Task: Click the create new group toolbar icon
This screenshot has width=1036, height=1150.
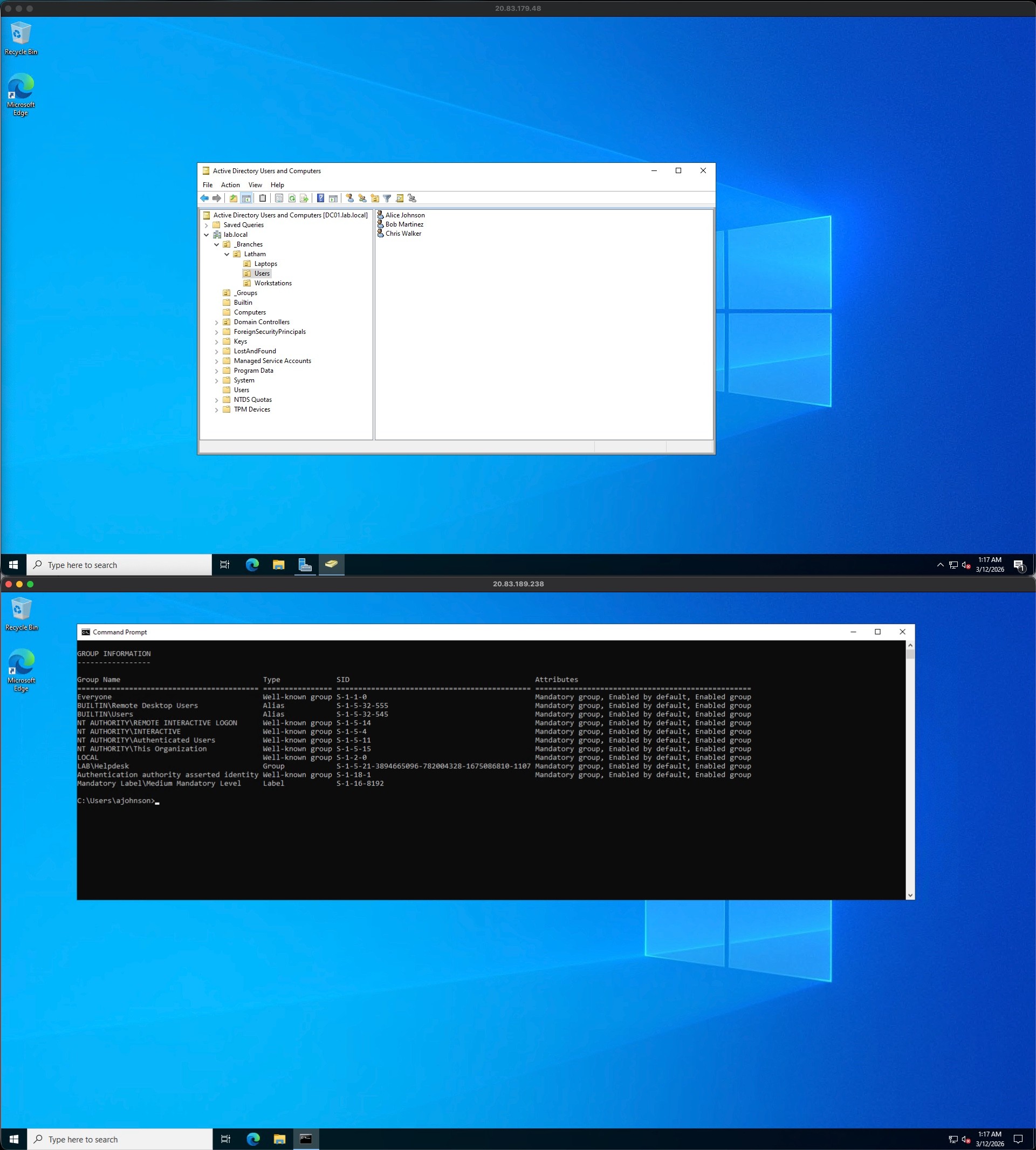Action: [362, 198]
